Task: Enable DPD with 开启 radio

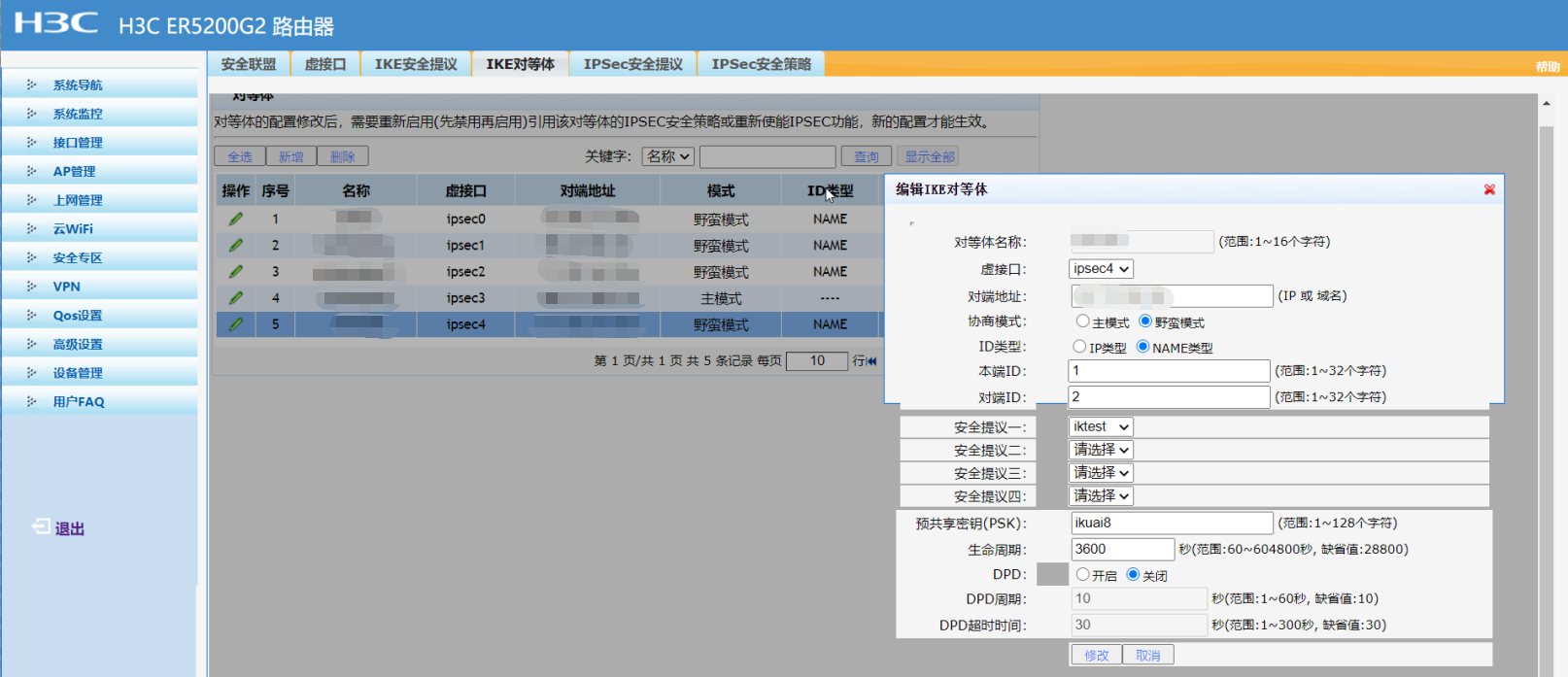Action: [x=1082, y=575]
